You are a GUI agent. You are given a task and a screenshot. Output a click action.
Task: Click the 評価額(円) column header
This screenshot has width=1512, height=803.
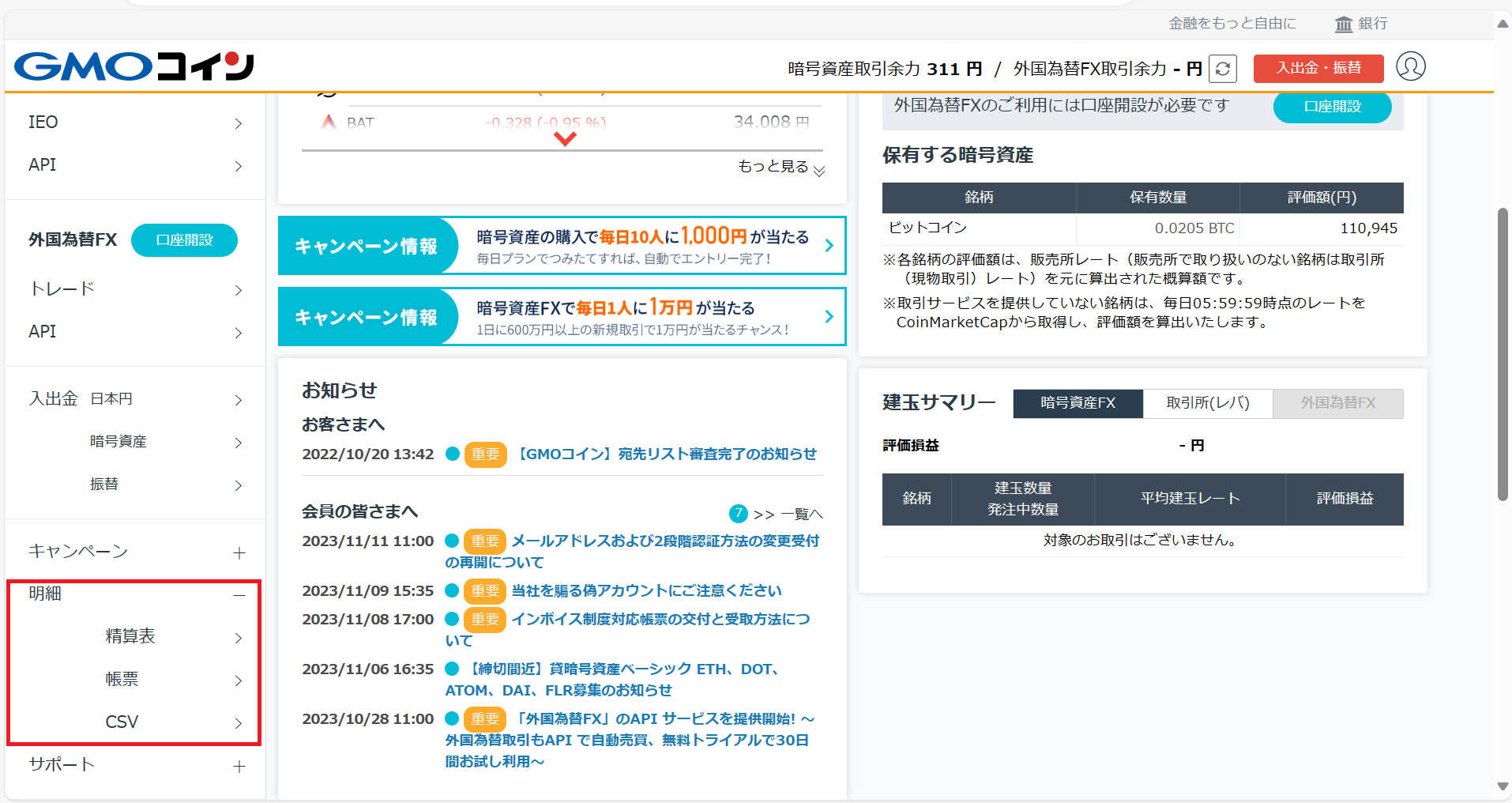1322,198
